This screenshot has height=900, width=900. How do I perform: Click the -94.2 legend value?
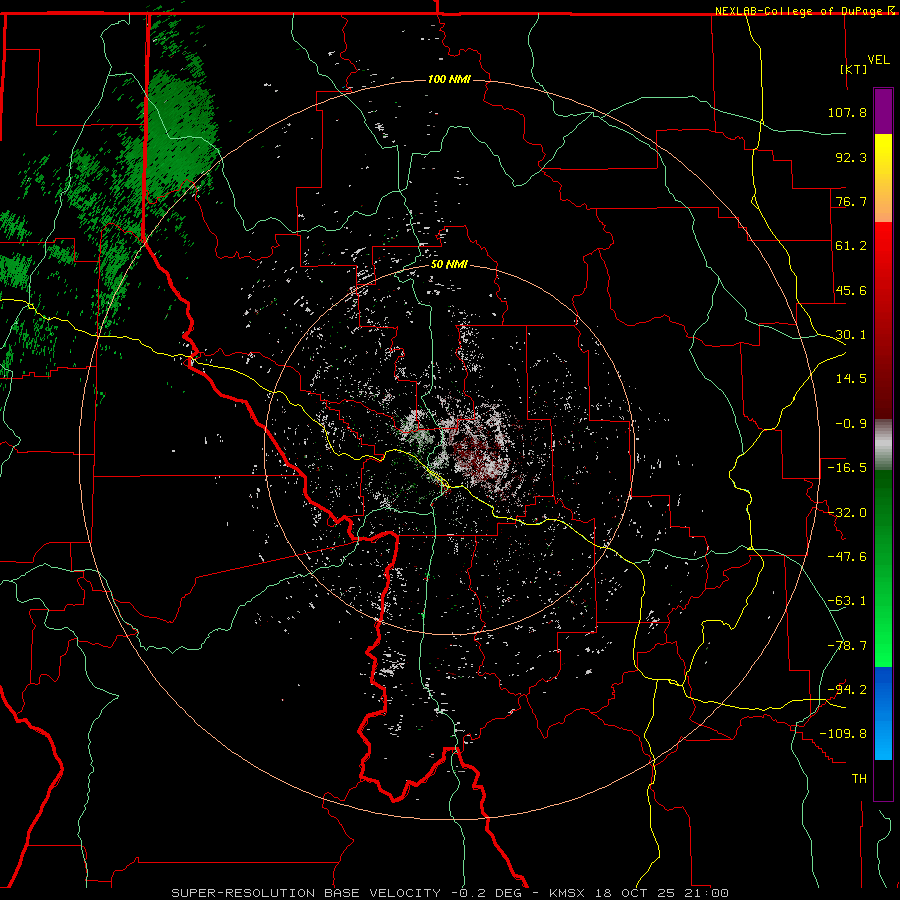pos(847,690)
